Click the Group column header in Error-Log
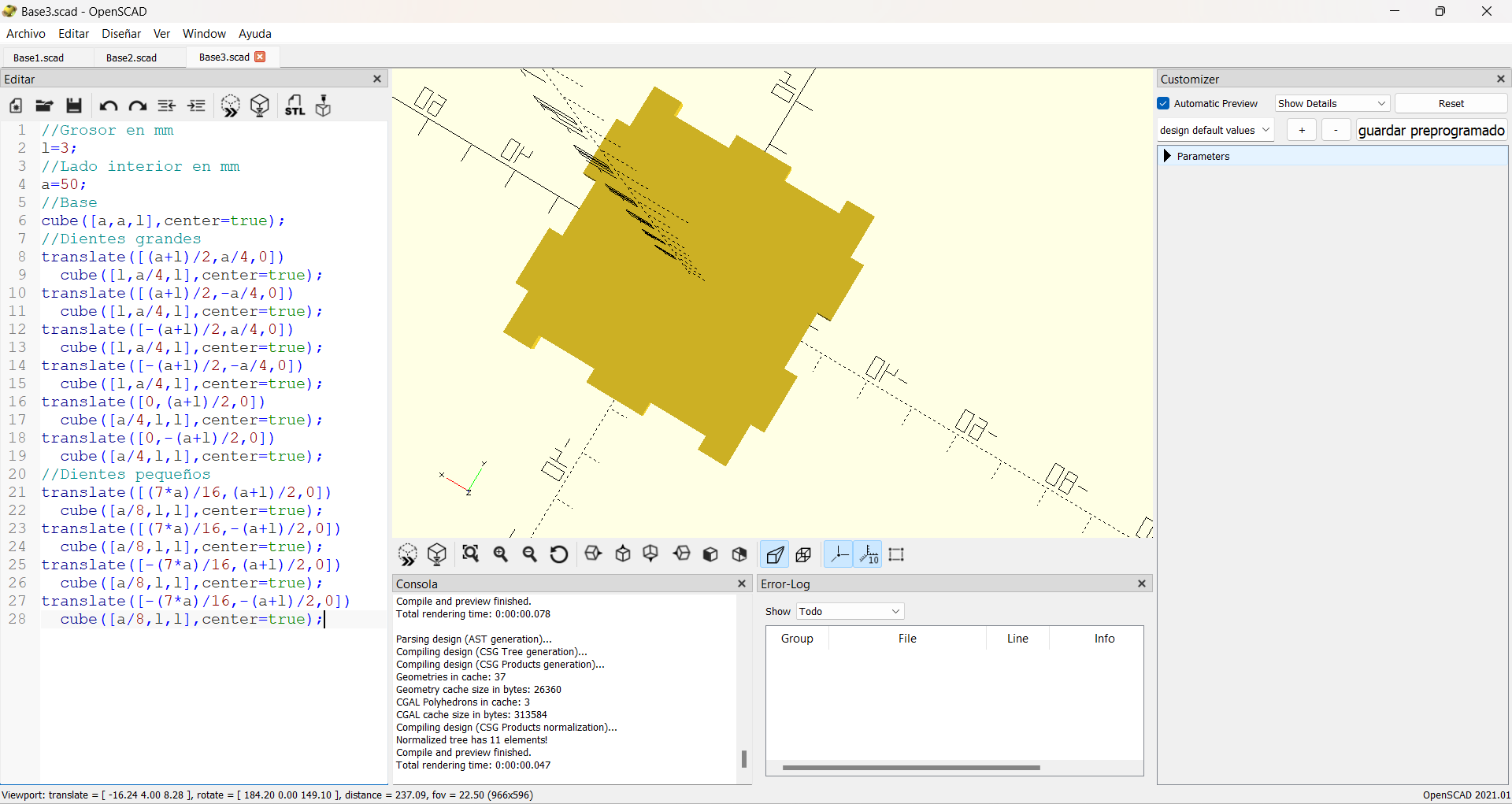The width and height of the screenshot is (1512, 804). [x=797, y=639]
